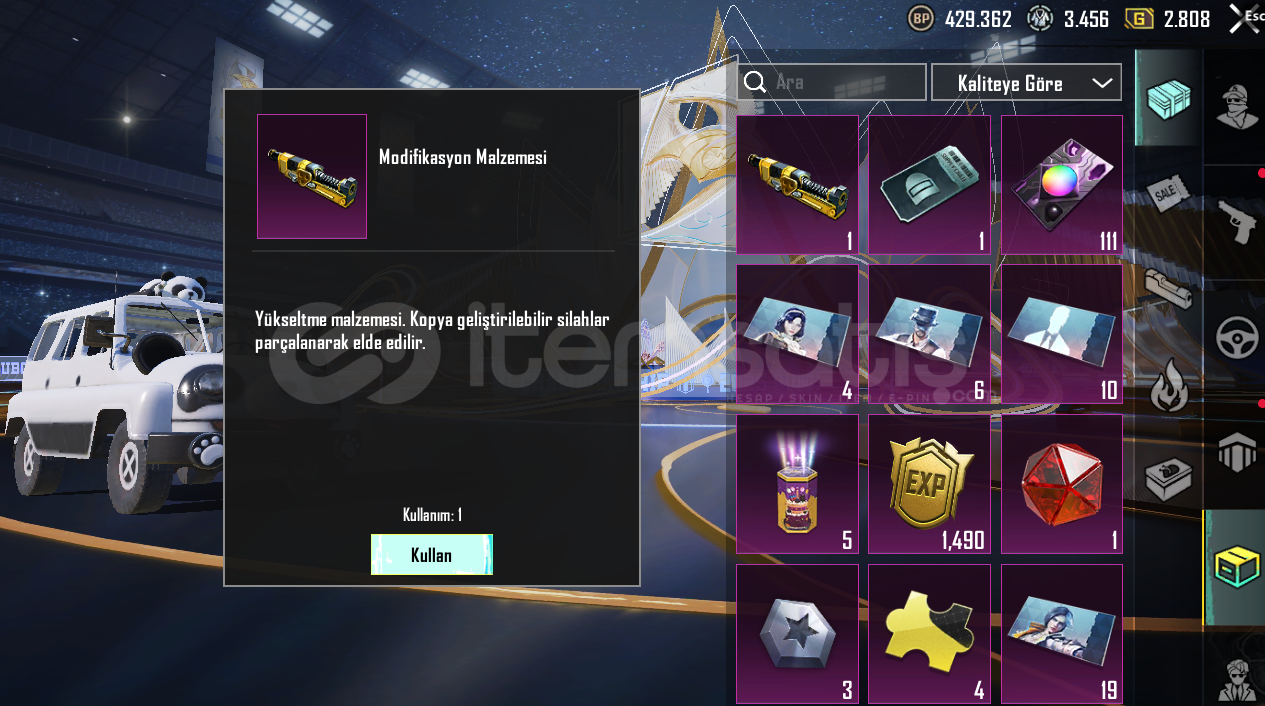Switch to the pistol weapons tab
Screen dimensions: 1265x706
tap(1235, 220)
